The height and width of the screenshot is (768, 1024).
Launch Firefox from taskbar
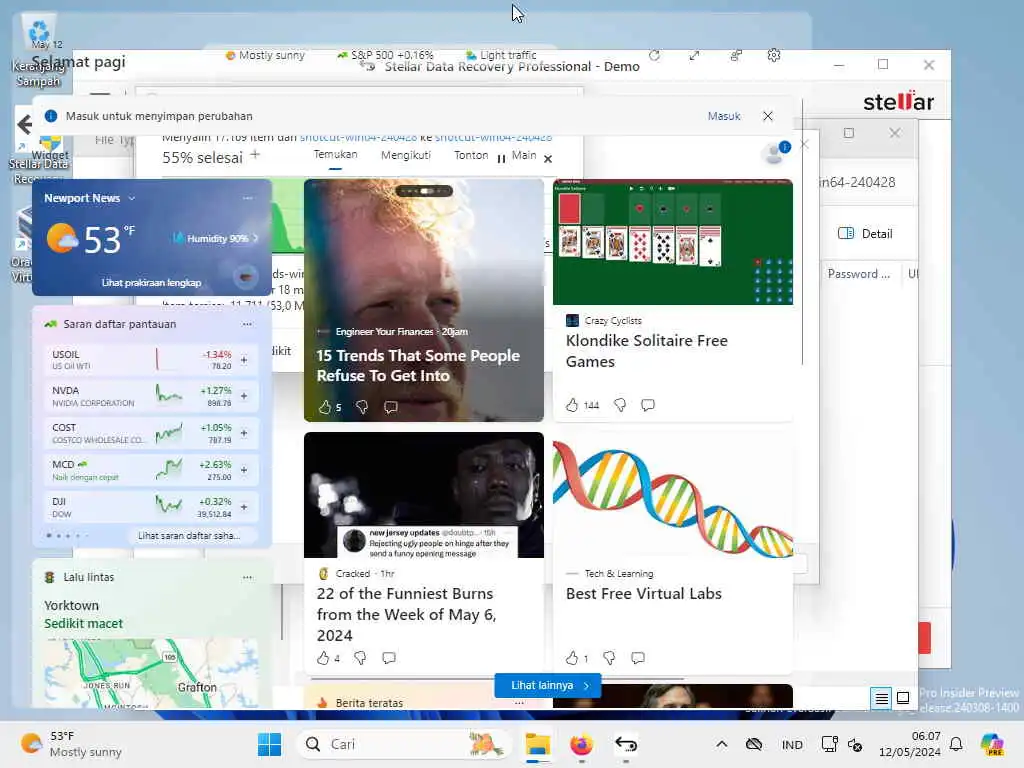[x=581, y=744]
